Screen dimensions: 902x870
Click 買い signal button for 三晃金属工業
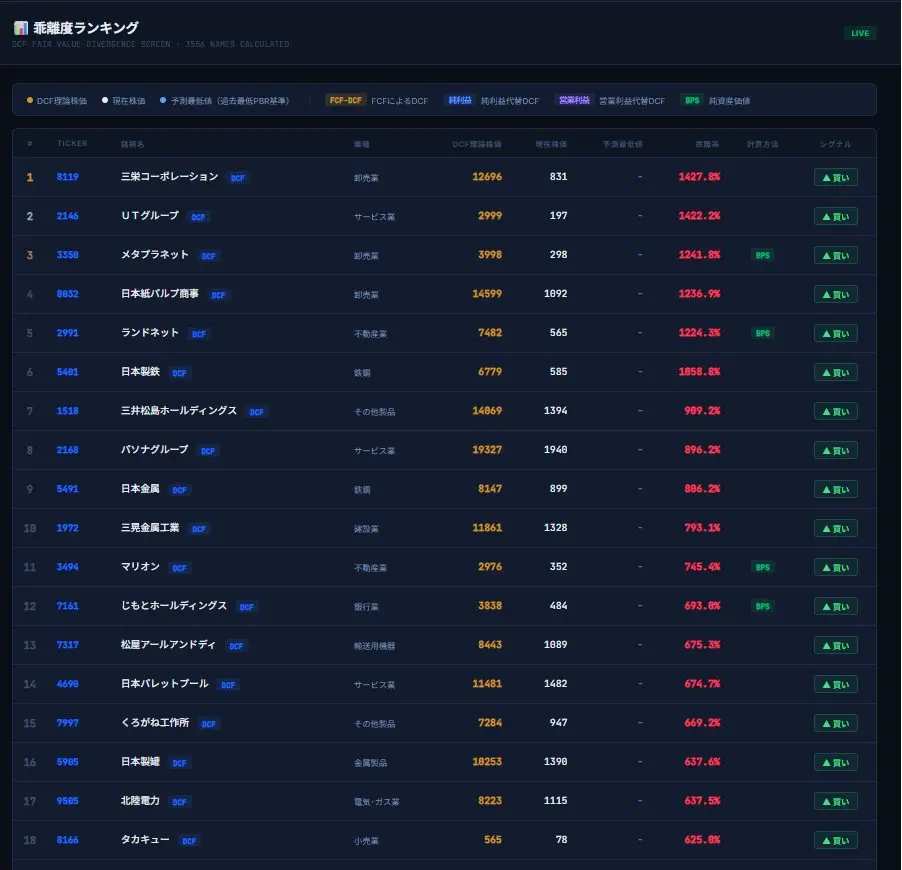pos(836,528)
